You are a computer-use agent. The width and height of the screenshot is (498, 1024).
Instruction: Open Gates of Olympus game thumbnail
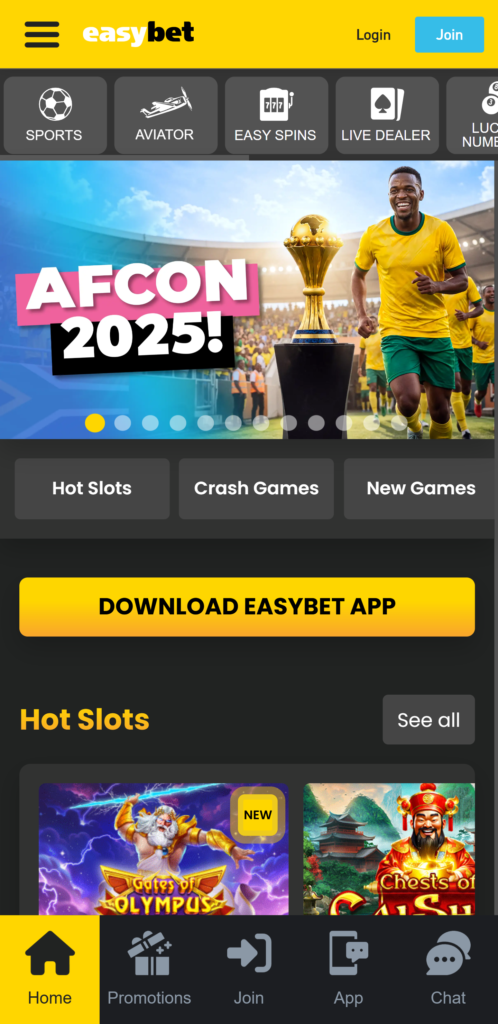pyautogui.click(x=164, y=849)
